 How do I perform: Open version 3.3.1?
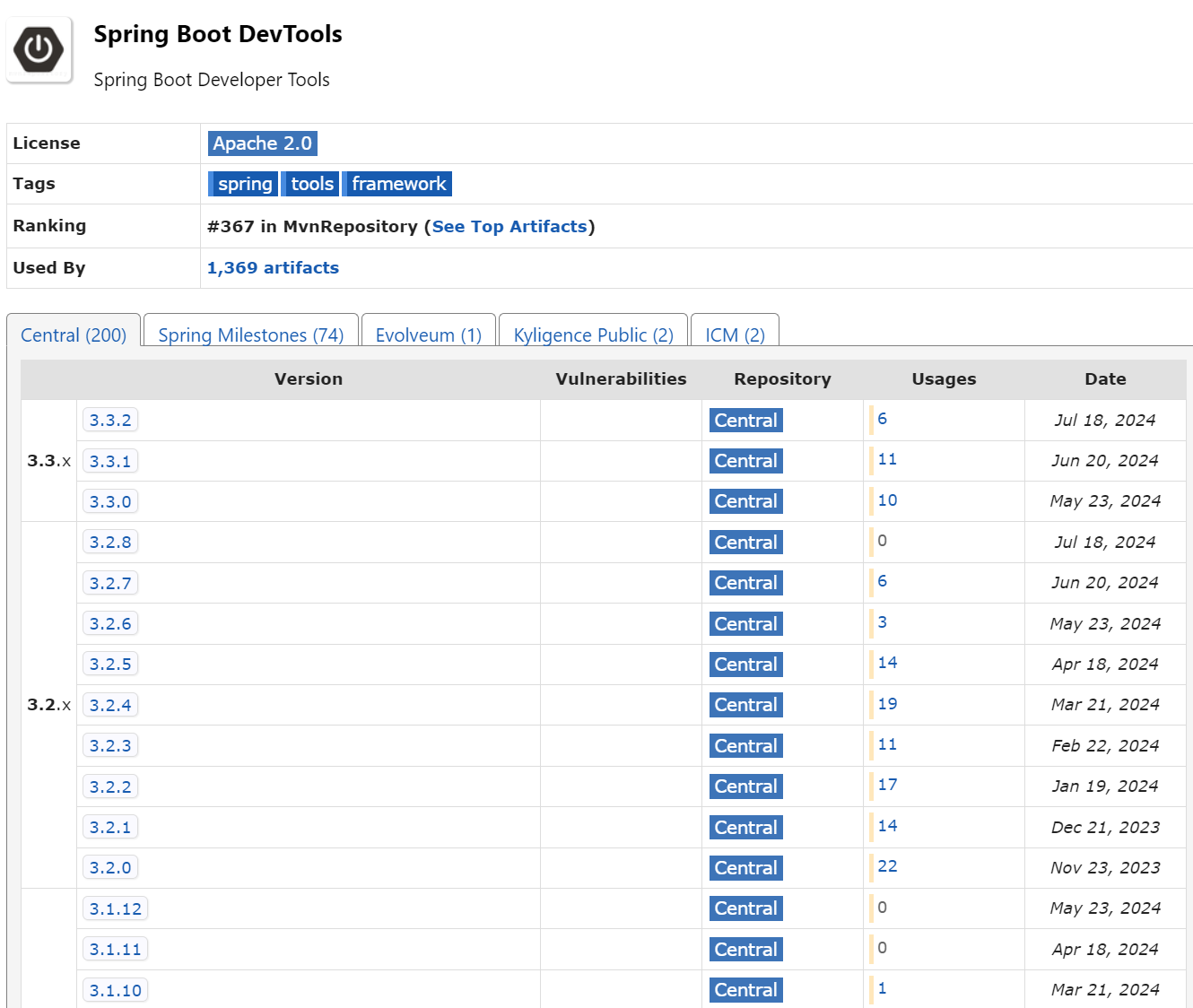(110, 461)
